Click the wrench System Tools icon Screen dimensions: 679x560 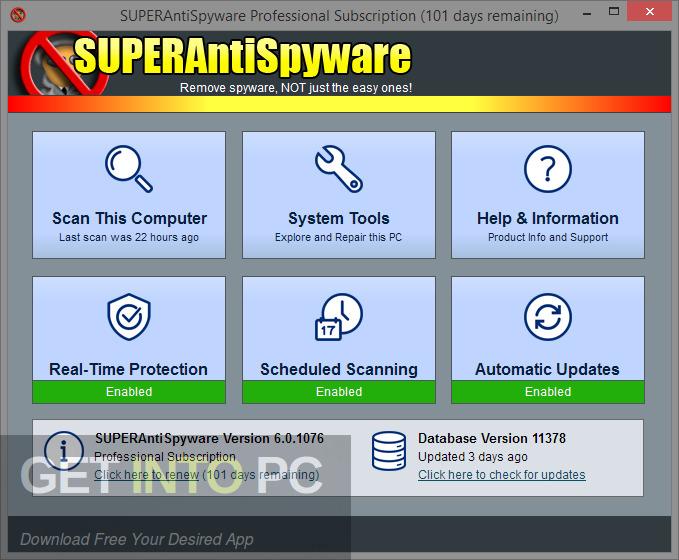point(339,169)
